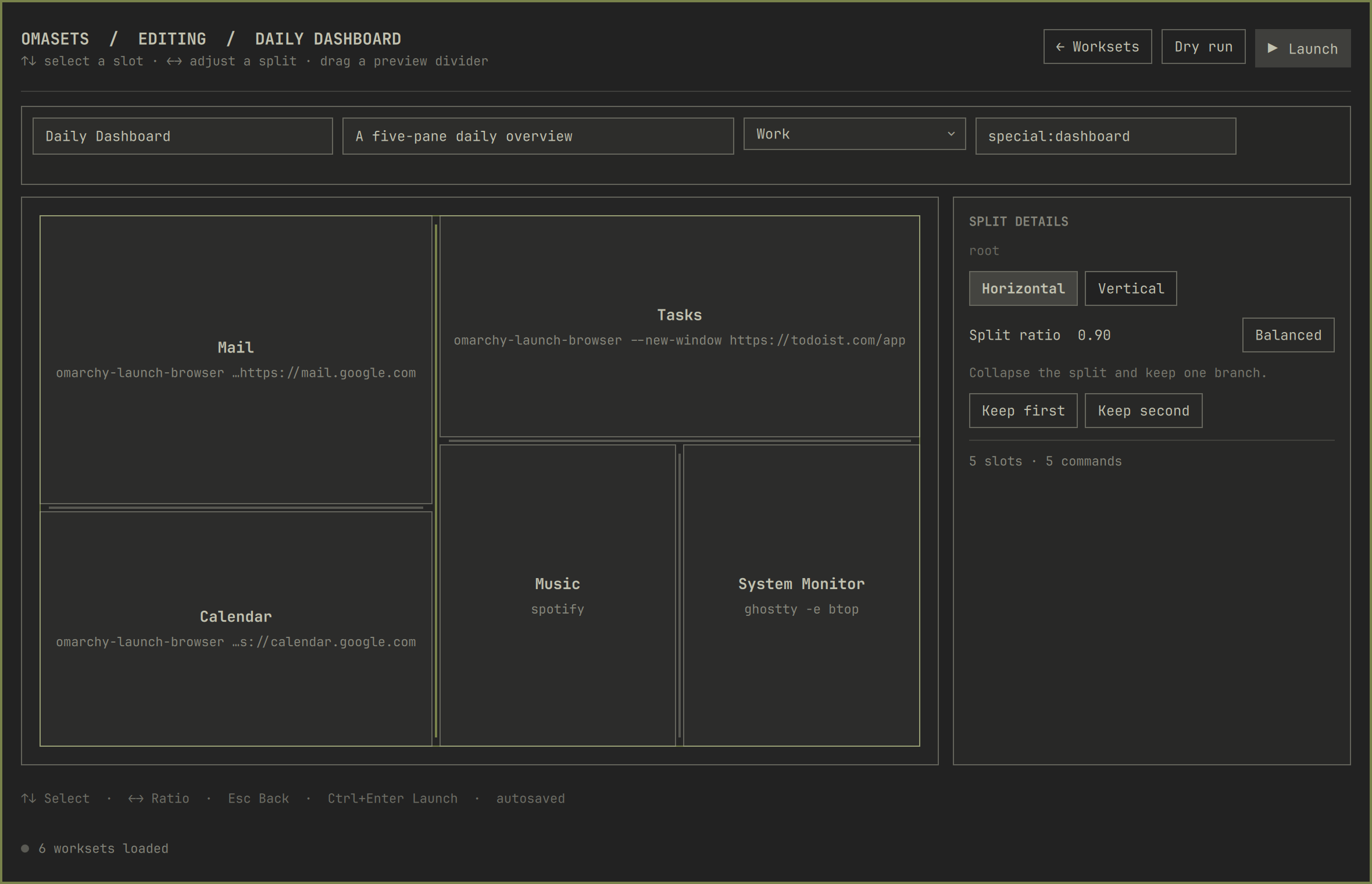
Task: Open the Work category dropdown
Action: (854, 134)
